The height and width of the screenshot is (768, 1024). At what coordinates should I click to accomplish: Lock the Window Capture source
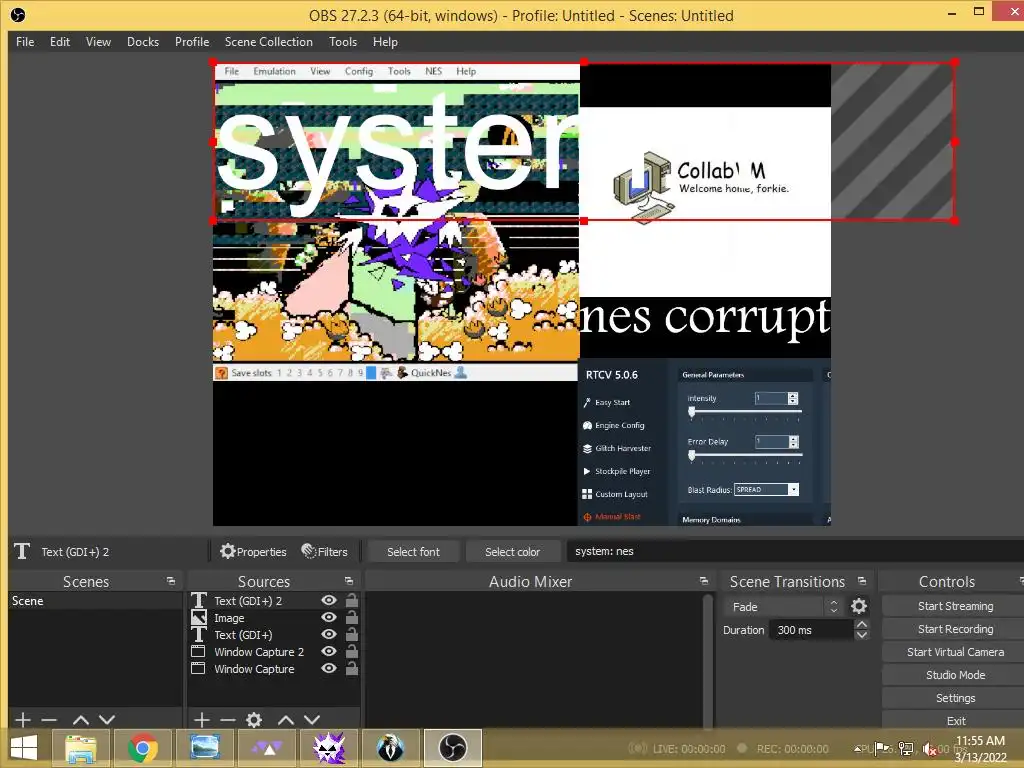pyautogui.click(x=351, y=668)
